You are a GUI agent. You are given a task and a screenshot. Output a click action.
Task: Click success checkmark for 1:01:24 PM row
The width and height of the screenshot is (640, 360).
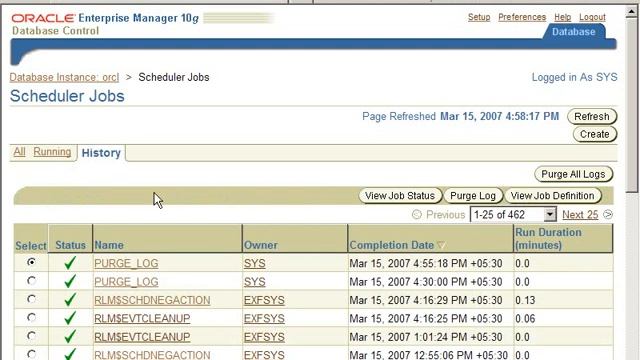(70, 336)
